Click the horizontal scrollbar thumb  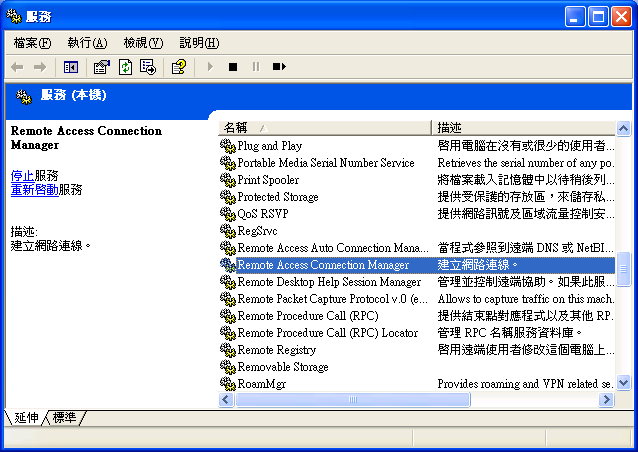[353, 400]
